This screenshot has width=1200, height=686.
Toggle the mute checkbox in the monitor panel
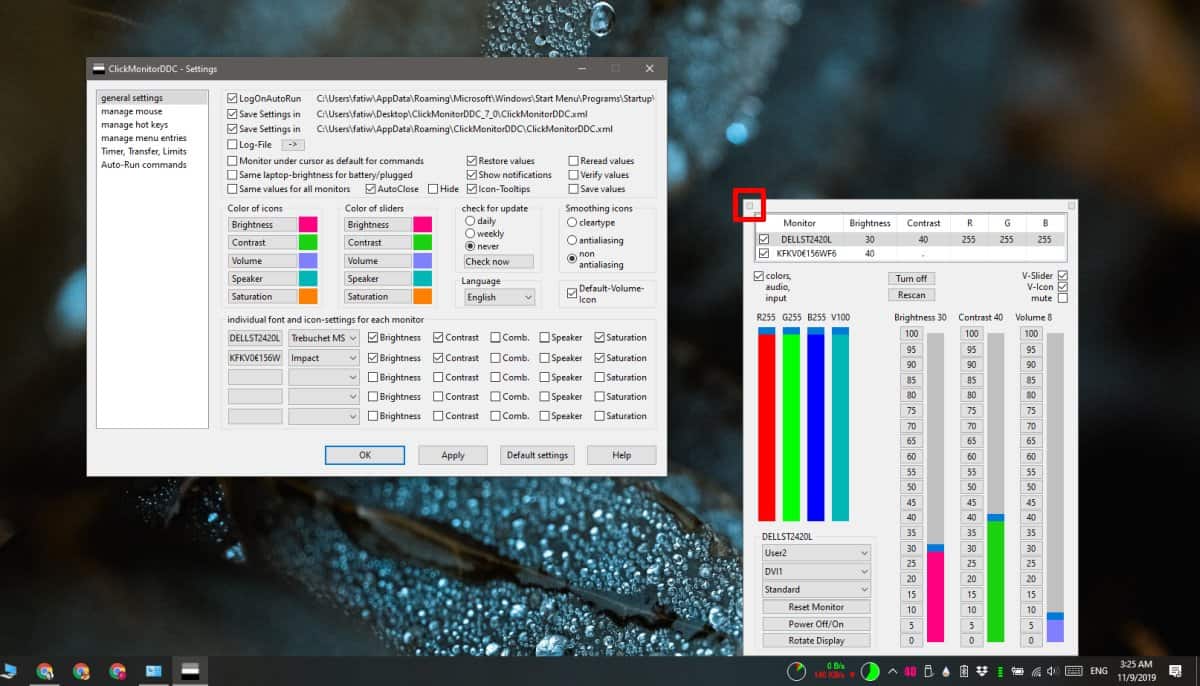[1064, 297]
